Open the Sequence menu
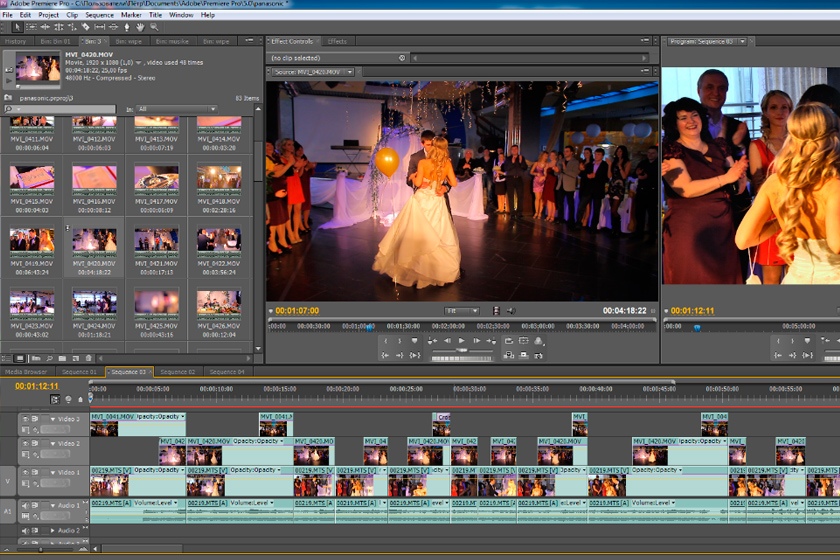840x560 pixels. pyautogui.click(x=99, y=15)
